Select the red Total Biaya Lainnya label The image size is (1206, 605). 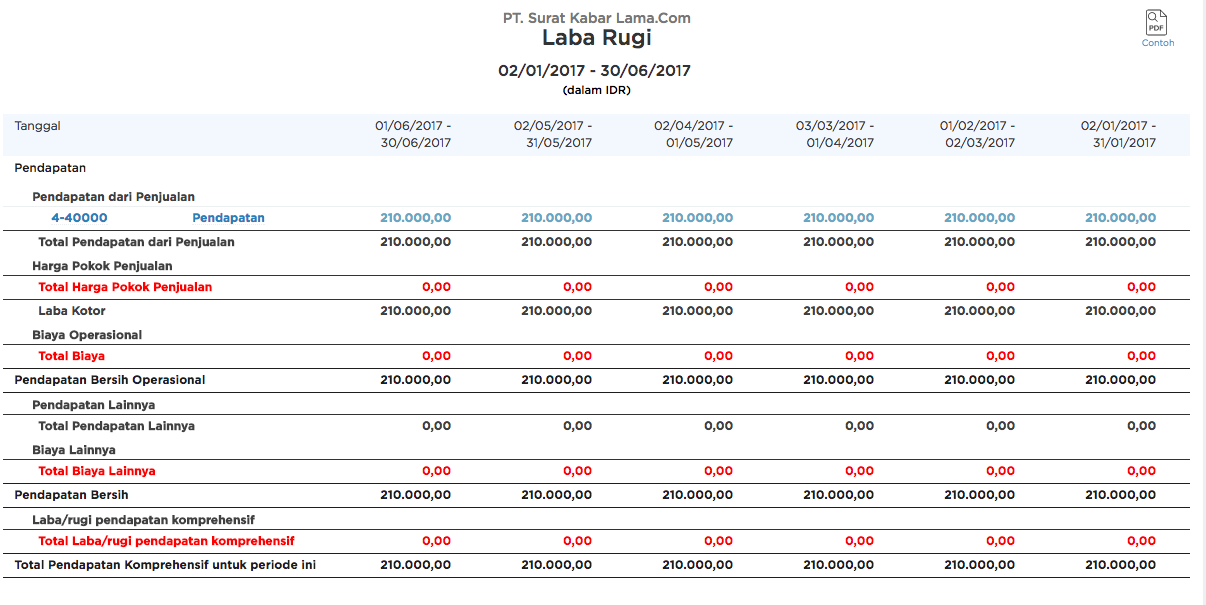(x=96, y=471)
